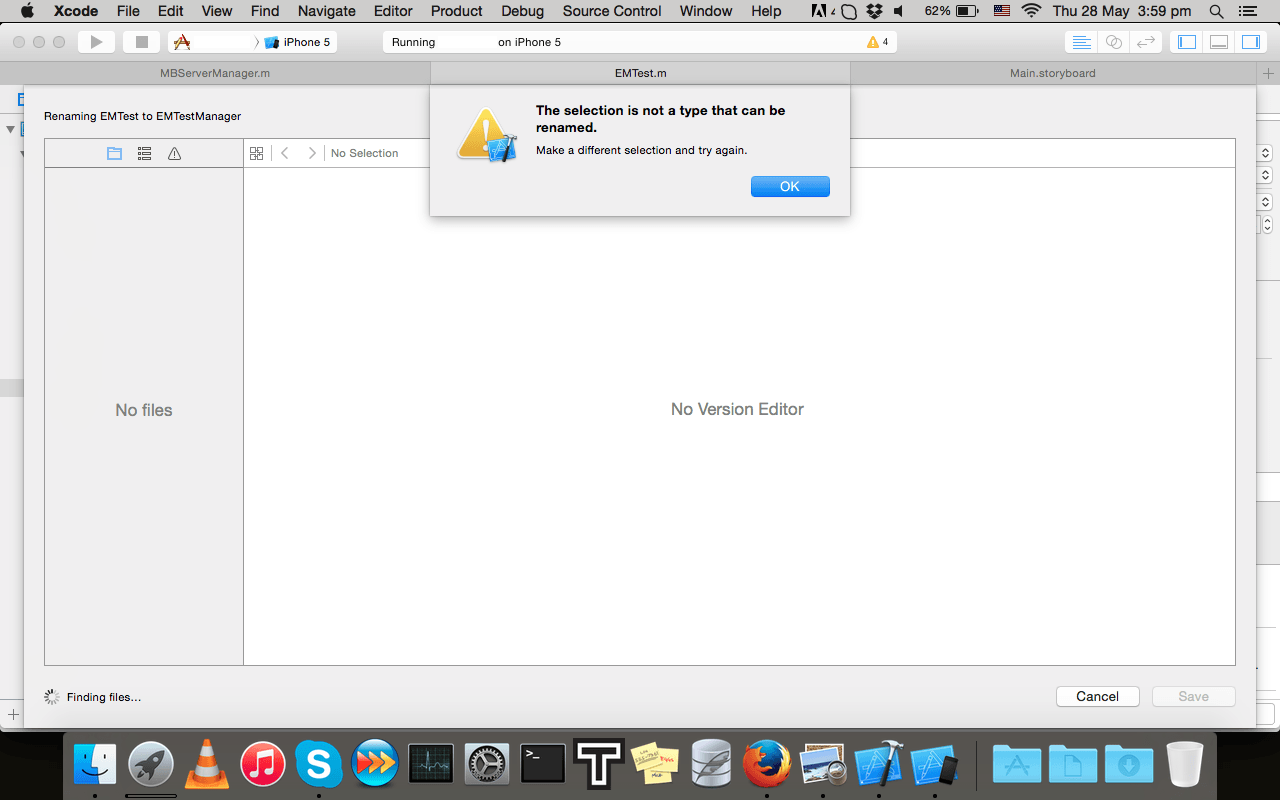Open the Apple menu

pos(27,11)
